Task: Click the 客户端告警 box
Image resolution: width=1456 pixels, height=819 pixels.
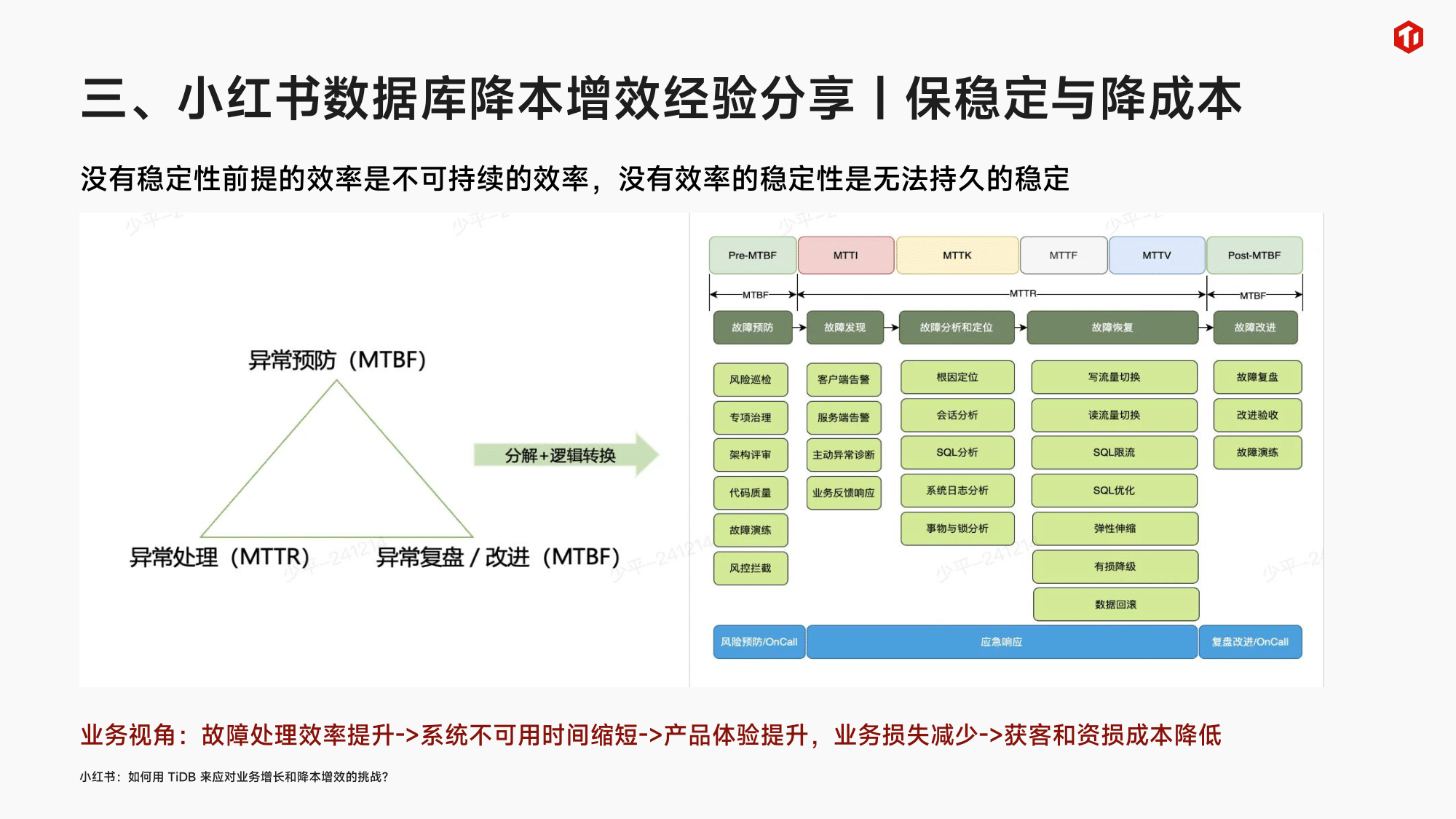Action: point(843,379)
